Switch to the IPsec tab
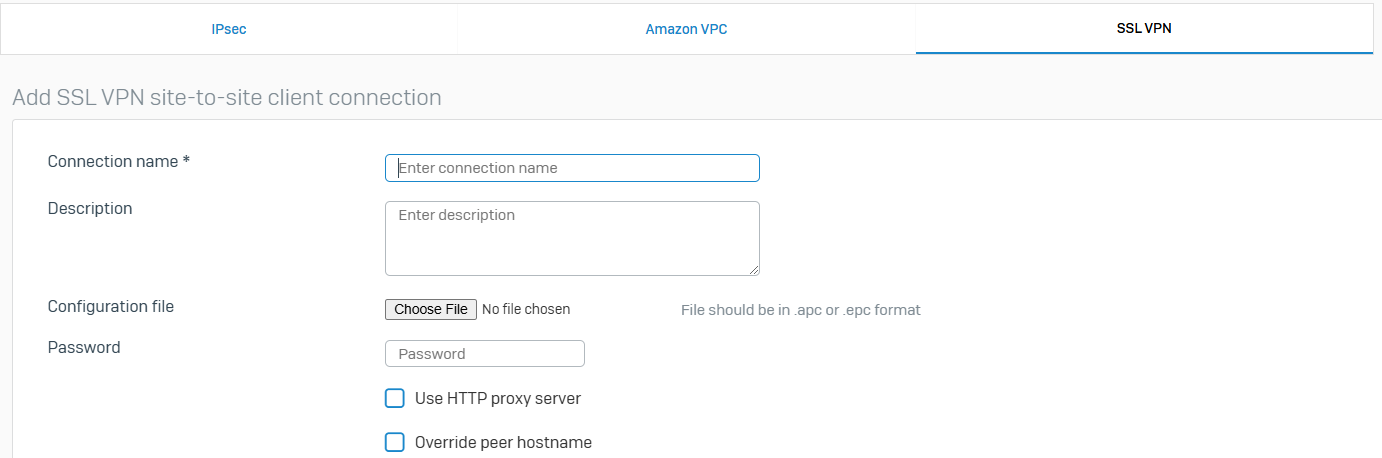The height and width of the screenshot is (458, 1382). click(229, 29)
